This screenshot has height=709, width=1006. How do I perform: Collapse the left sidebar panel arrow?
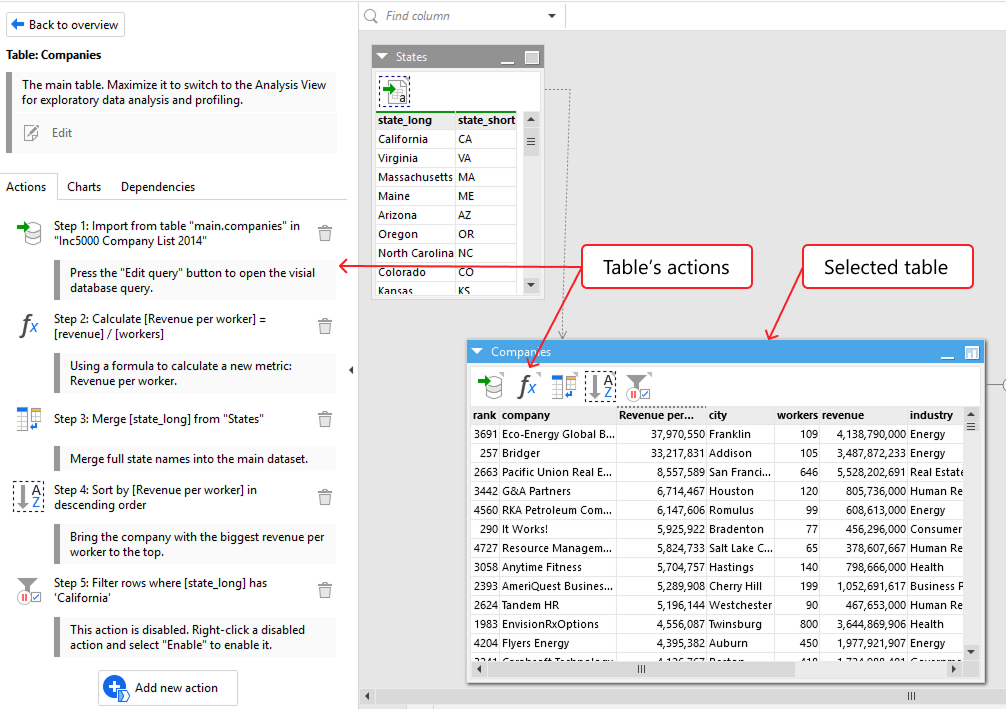pyautogui.click(x=351, y=370)
